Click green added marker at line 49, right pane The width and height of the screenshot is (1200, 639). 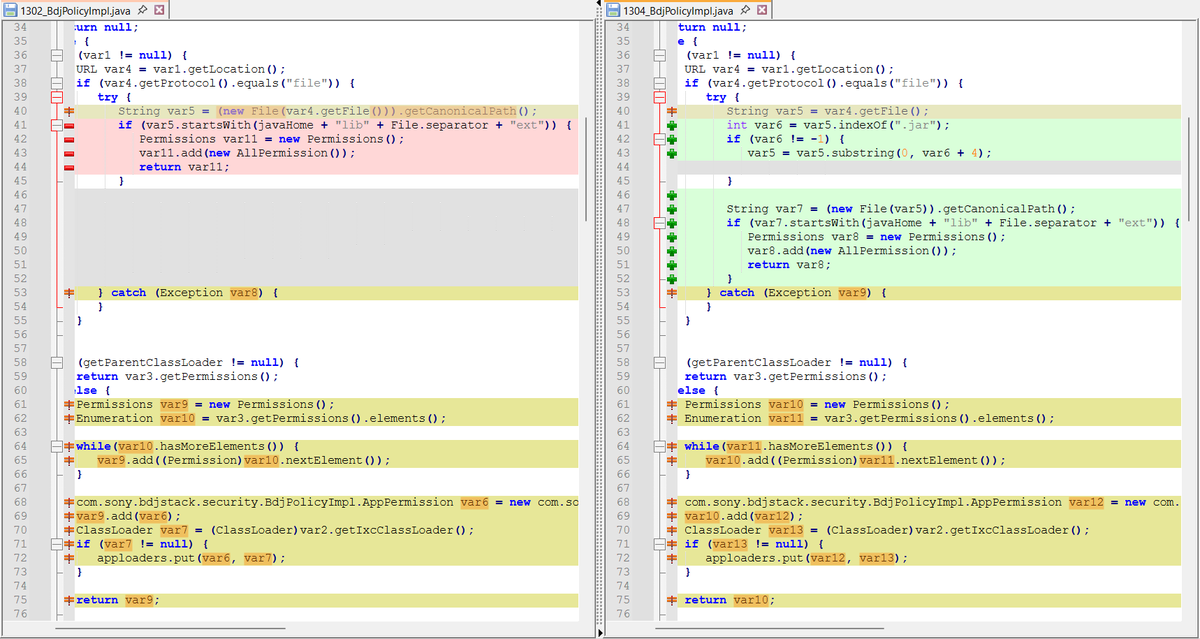point(673,237)
